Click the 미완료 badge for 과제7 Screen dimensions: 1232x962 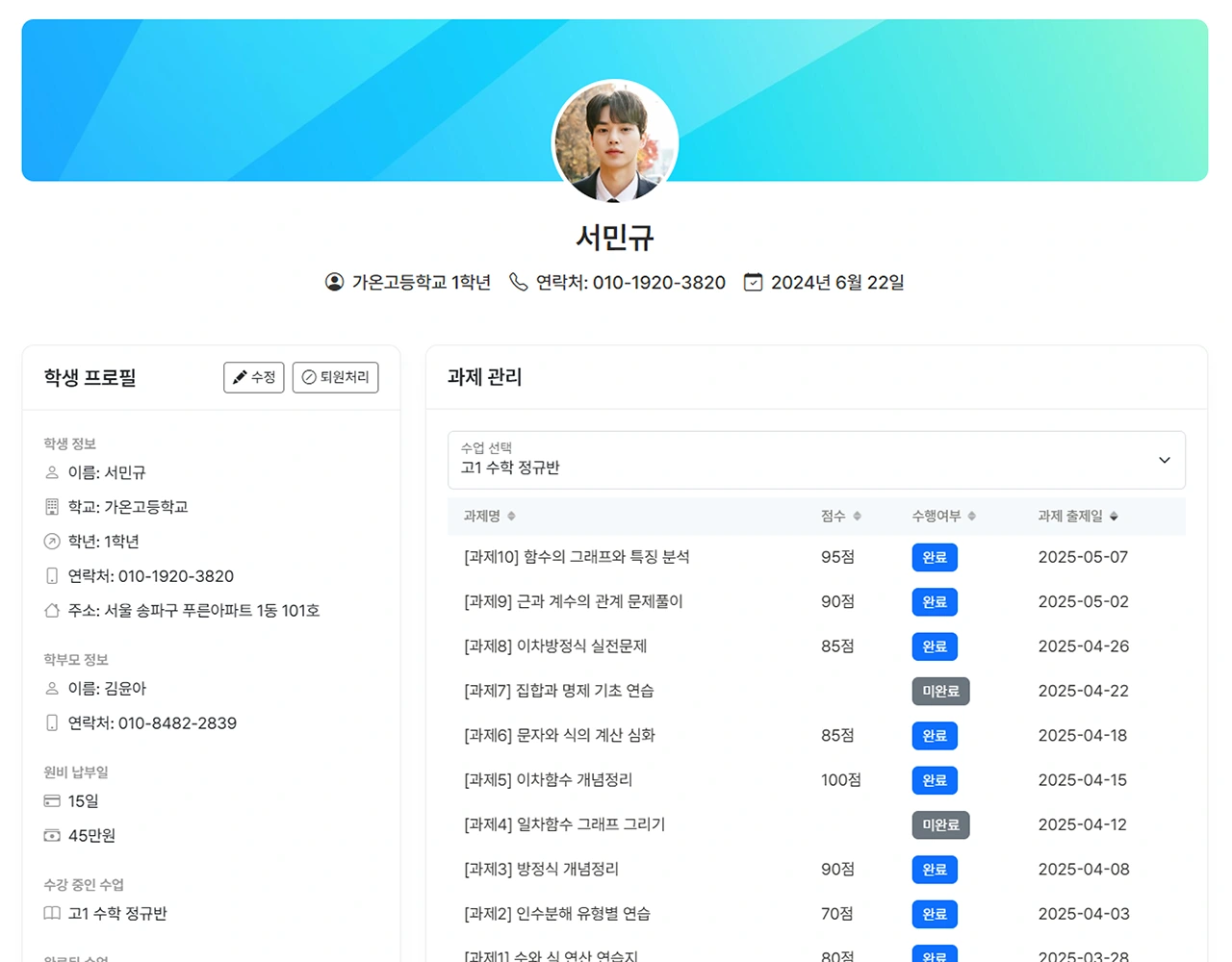(940, 692)
